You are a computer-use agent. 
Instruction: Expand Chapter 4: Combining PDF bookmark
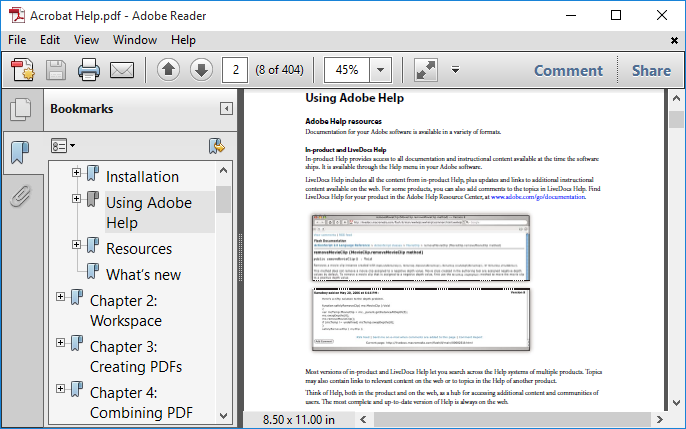tap(60, 388)
